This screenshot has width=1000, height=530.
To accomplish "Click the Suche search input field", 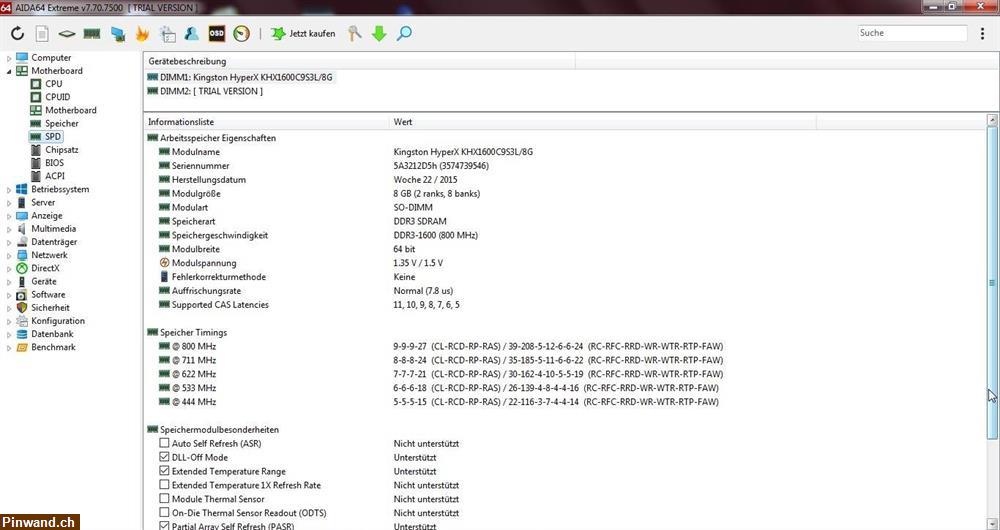I will [x=911, y=33].
